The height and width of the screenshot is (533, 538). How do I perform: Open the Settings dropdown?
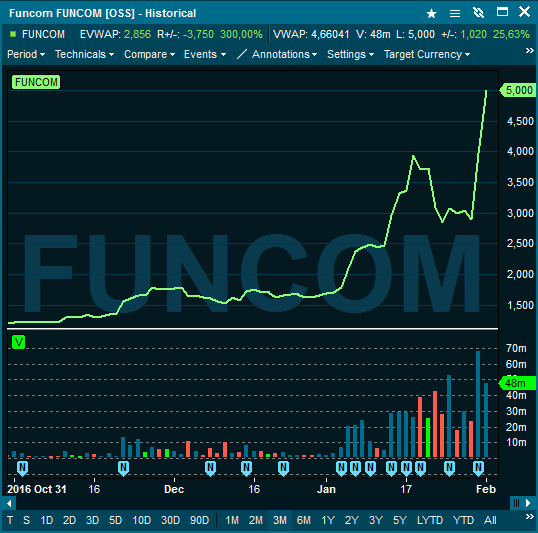pyautogui.click(x=350, y=54)
